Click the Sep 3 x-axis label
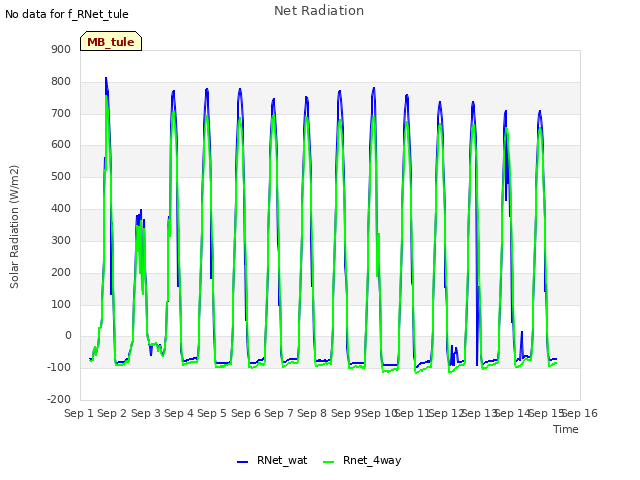The width and height of the screenshot is (640, 480). [x=146, y=413]
